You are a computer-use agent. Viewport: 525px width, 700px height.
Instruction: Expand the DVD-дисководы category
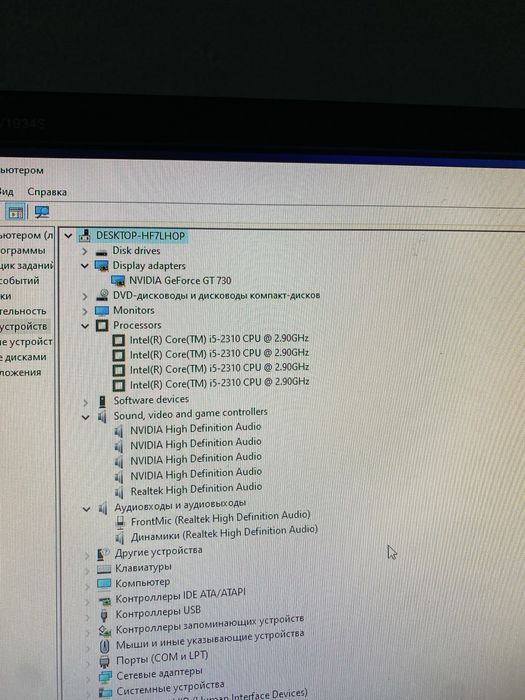pos(85,296)
